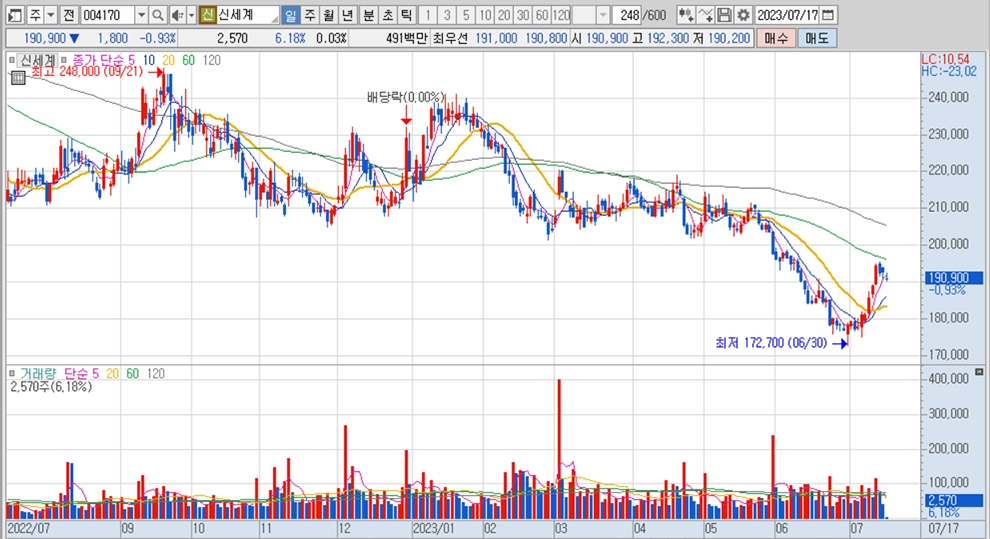Choose the 30 interval button
The width and height of the screenshot is (990, 539).
point(522,15)
